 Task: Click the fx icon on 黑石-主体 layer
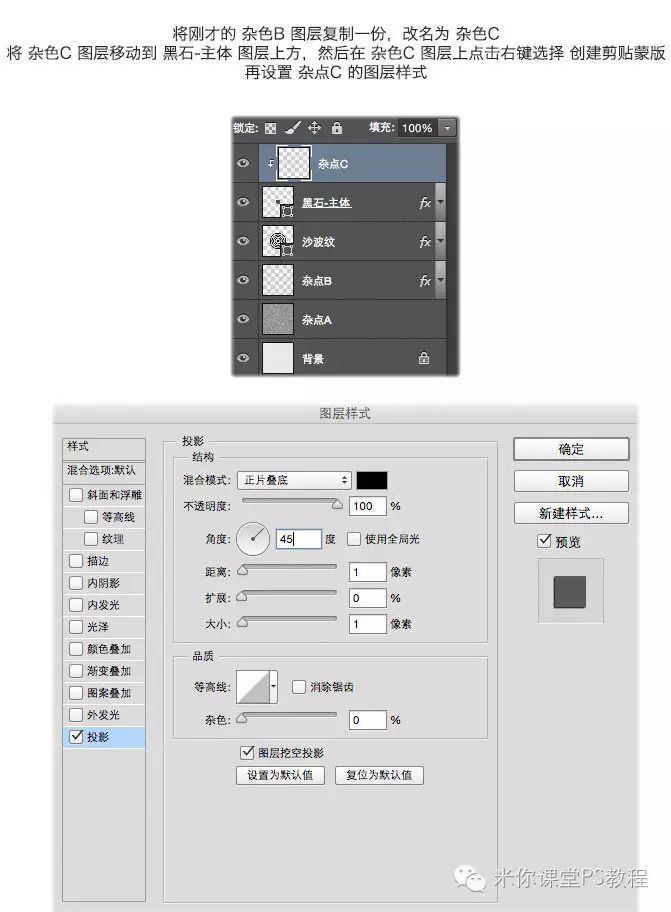coord(425,203)
